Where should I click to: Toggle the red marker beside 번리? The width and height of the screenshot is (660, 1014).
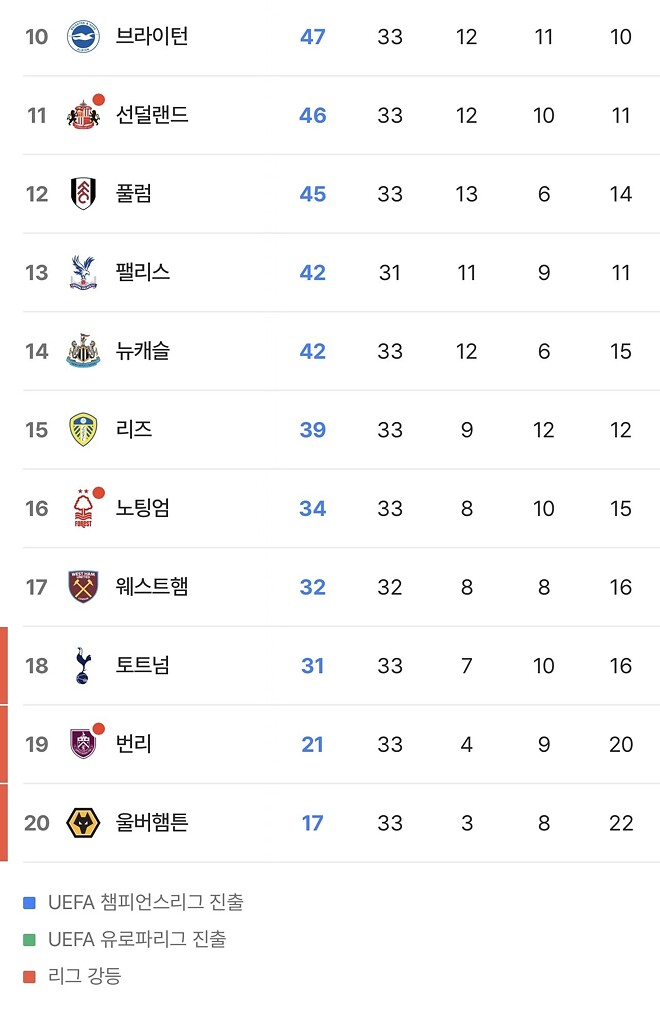[x=99, y=727]
